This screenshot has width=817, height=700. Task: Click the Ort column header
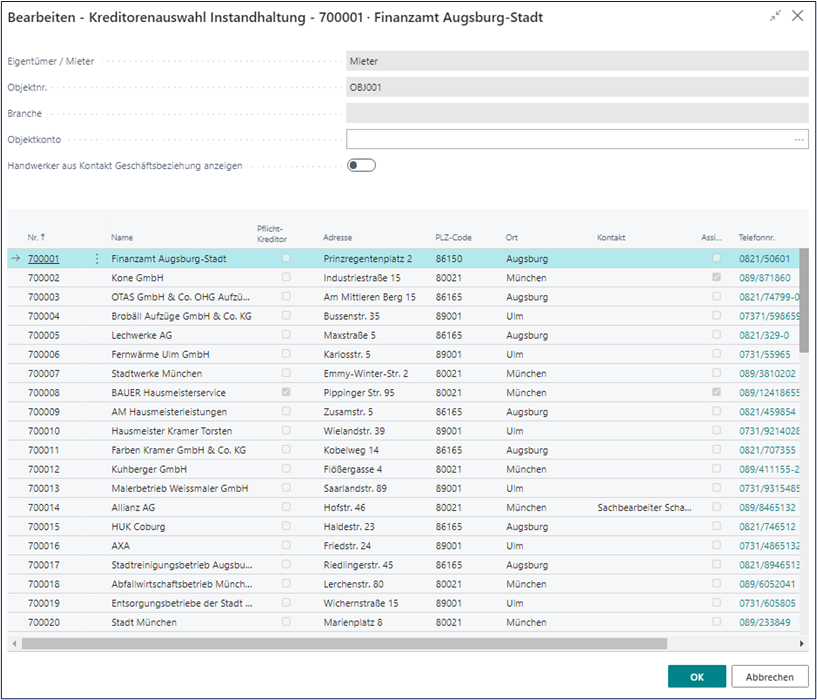(x=512, y=238)
